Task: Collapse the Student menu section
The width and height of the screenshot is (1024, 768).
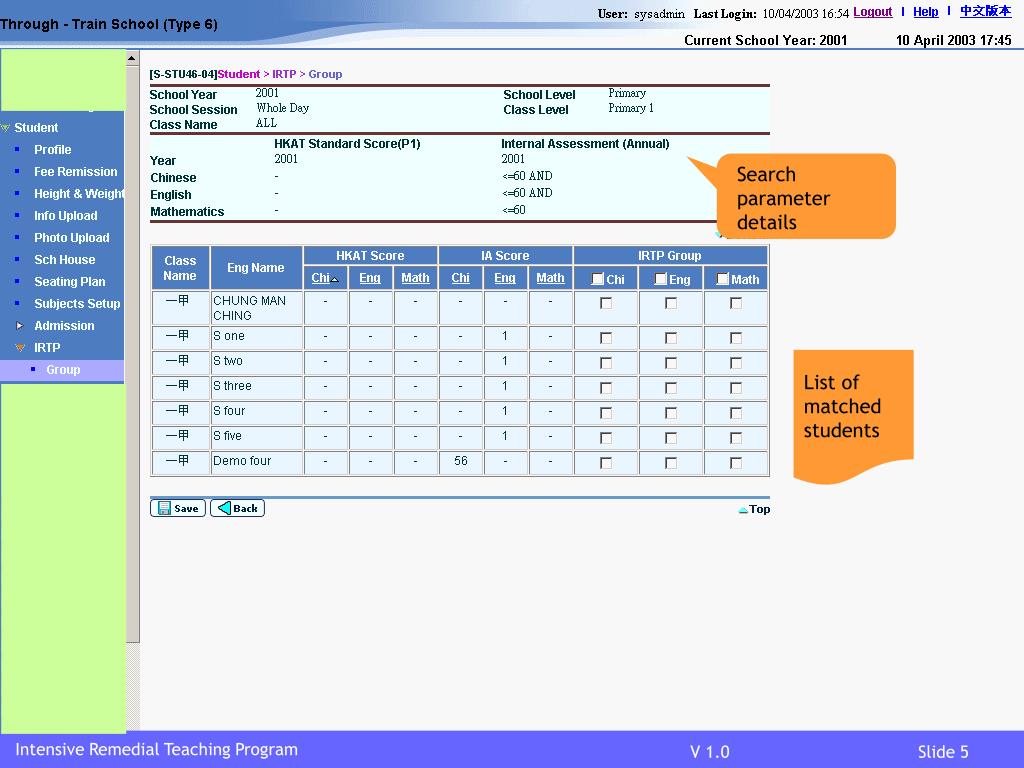Action: pos(6,127)
